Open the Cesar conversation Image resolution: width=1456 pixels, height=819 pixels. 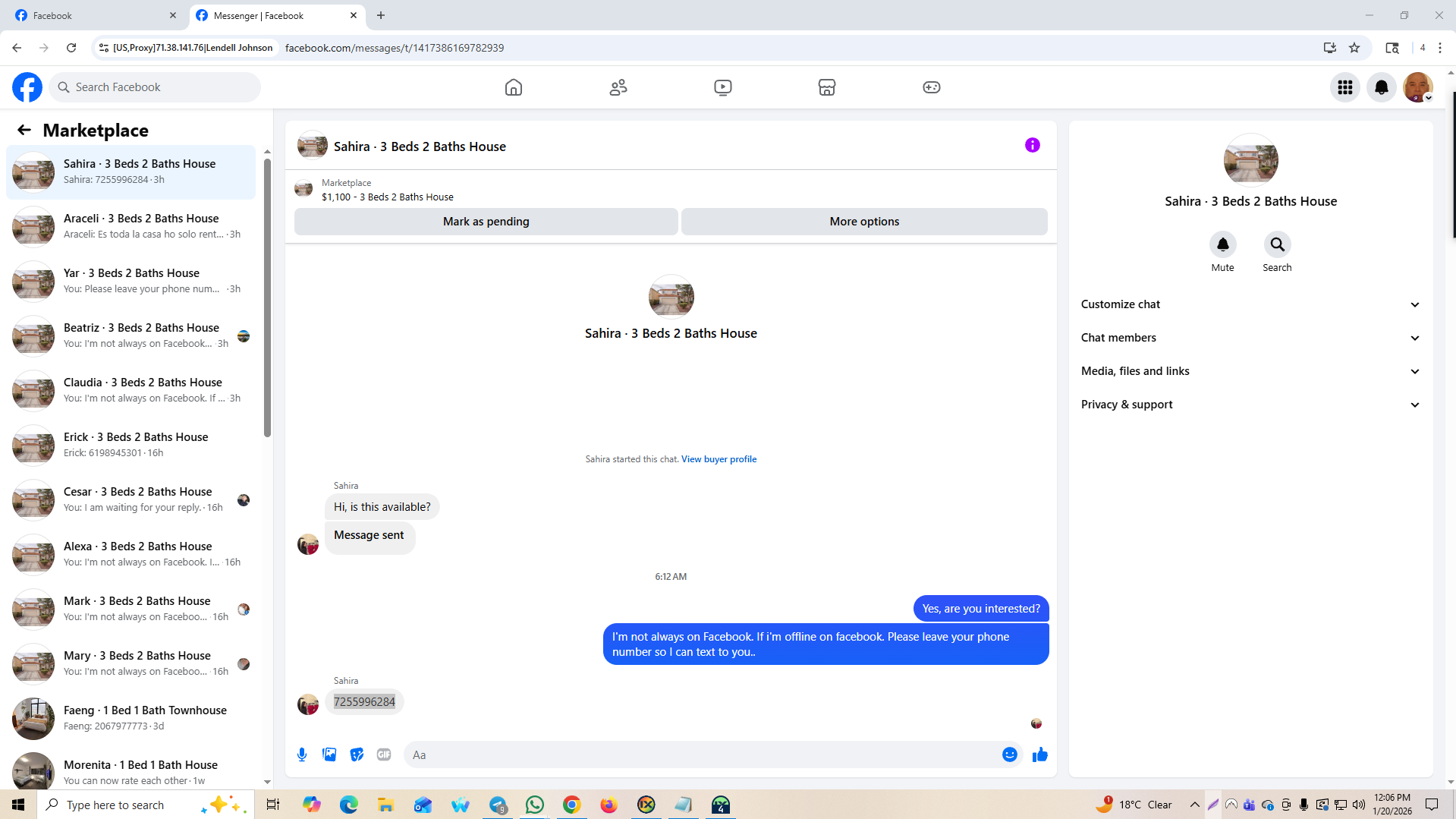pyautogui.click(x=131, y=500)
